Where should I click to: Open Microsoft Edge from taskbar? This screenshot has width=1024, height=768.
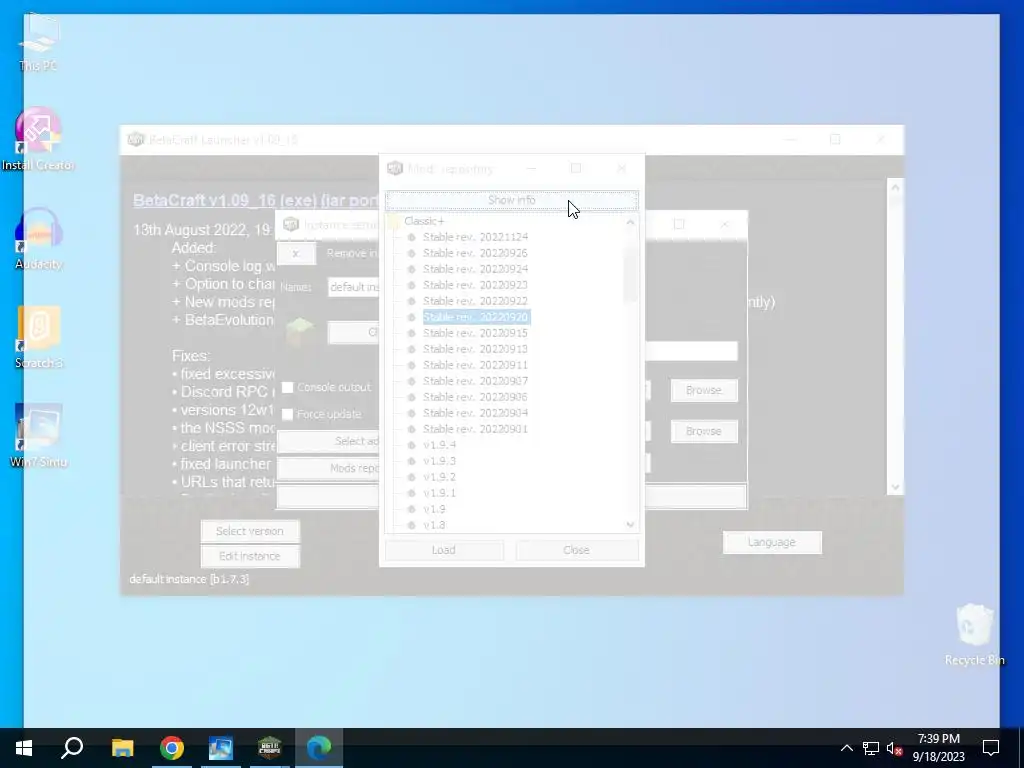tap(319, 748)
